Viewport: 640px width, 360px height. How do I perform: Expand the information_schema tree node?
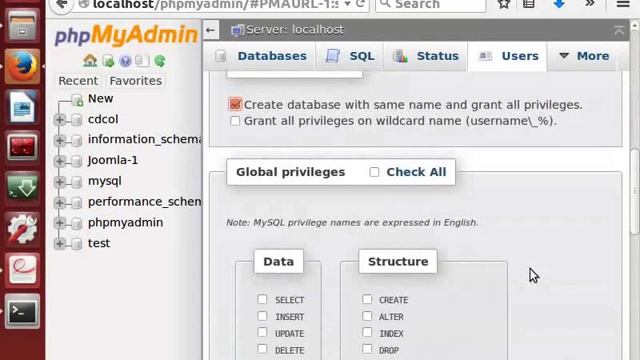60,140
